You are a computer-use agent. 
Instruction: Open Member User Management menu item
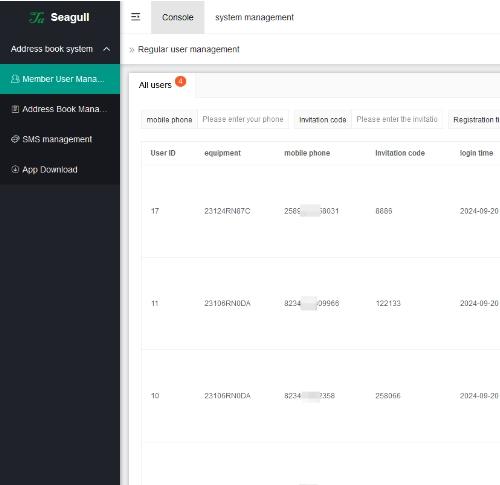click(60, 79)
